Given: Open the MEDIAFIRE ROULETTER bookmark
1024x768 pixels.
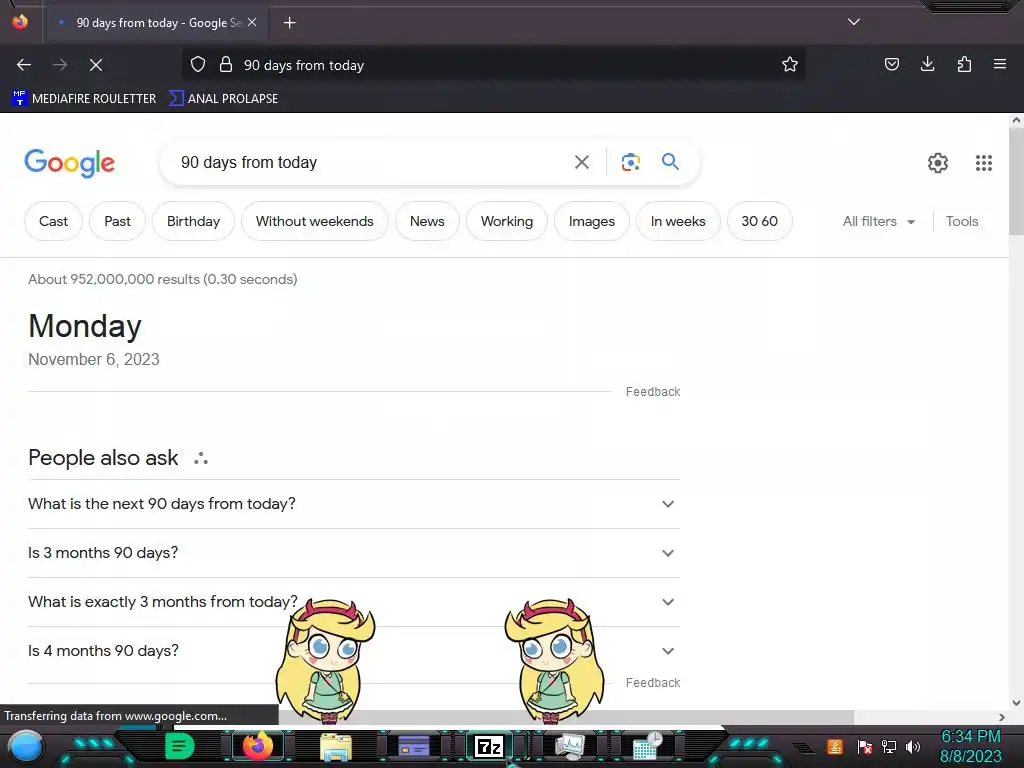Looking at the screenshot, I should pos(84,99).
